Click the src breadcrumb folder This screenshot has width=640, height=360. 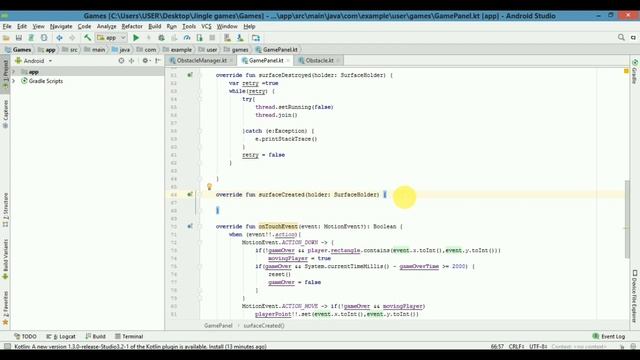pyautogui.click(x=70, y=49)
